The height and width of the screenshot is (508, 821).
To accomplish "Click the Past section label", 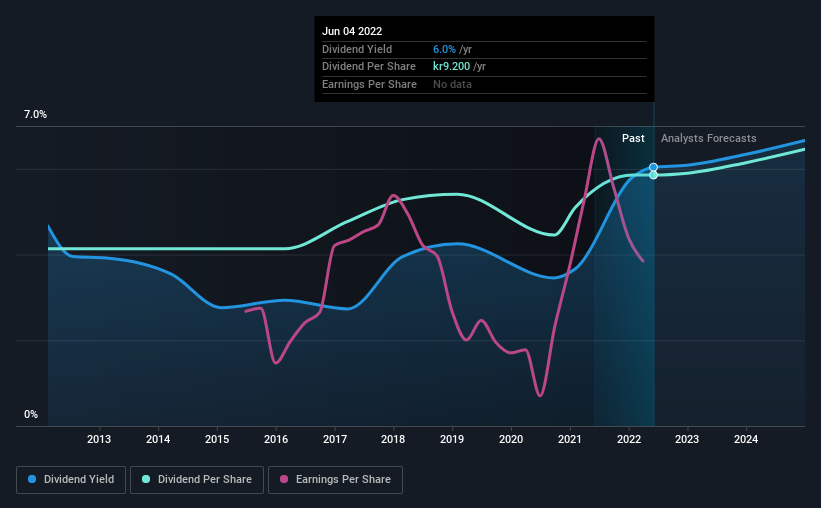I will click(633, 138).
